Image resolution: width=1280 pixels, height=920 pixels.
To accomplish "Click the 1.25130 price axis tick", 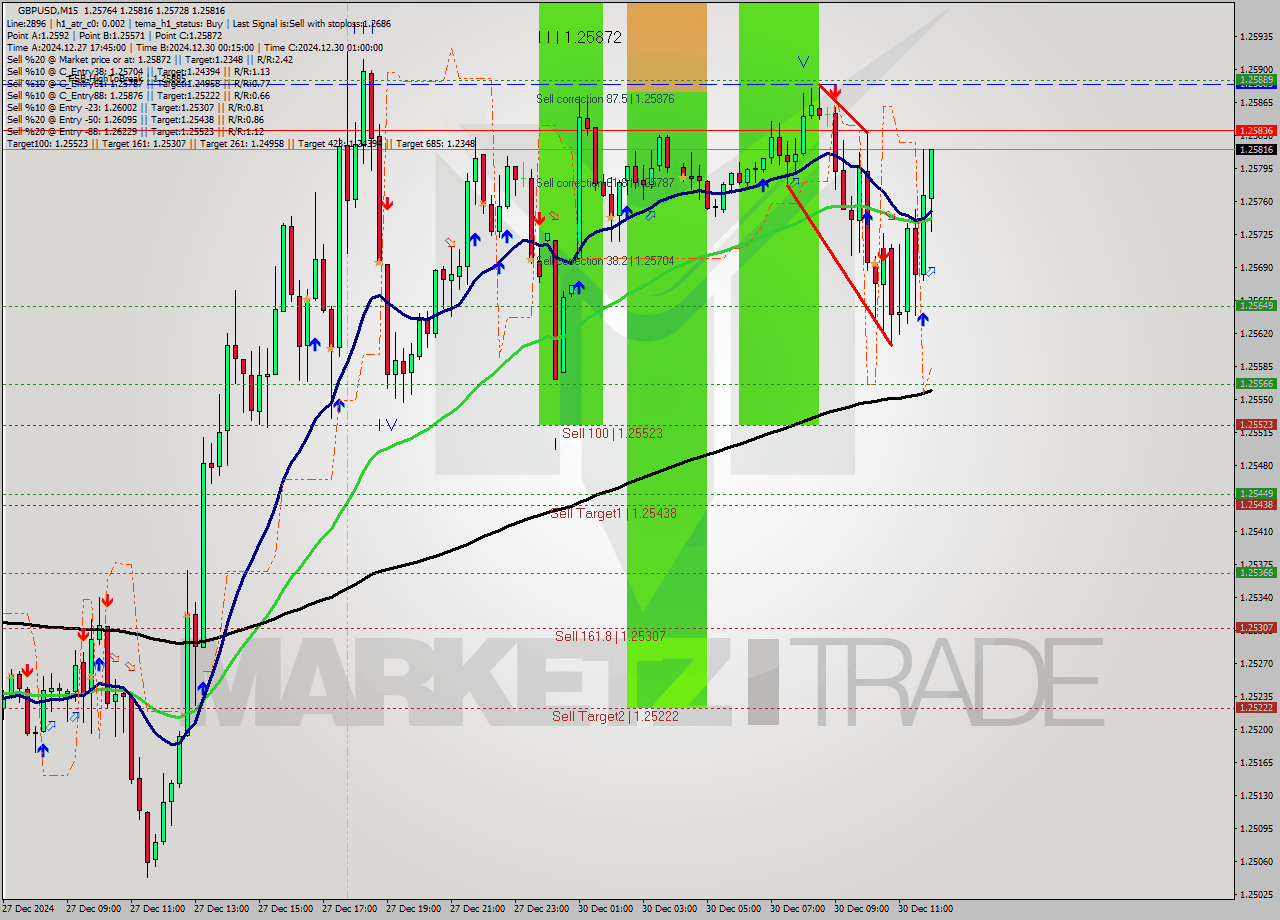I will pos(1256,795).
